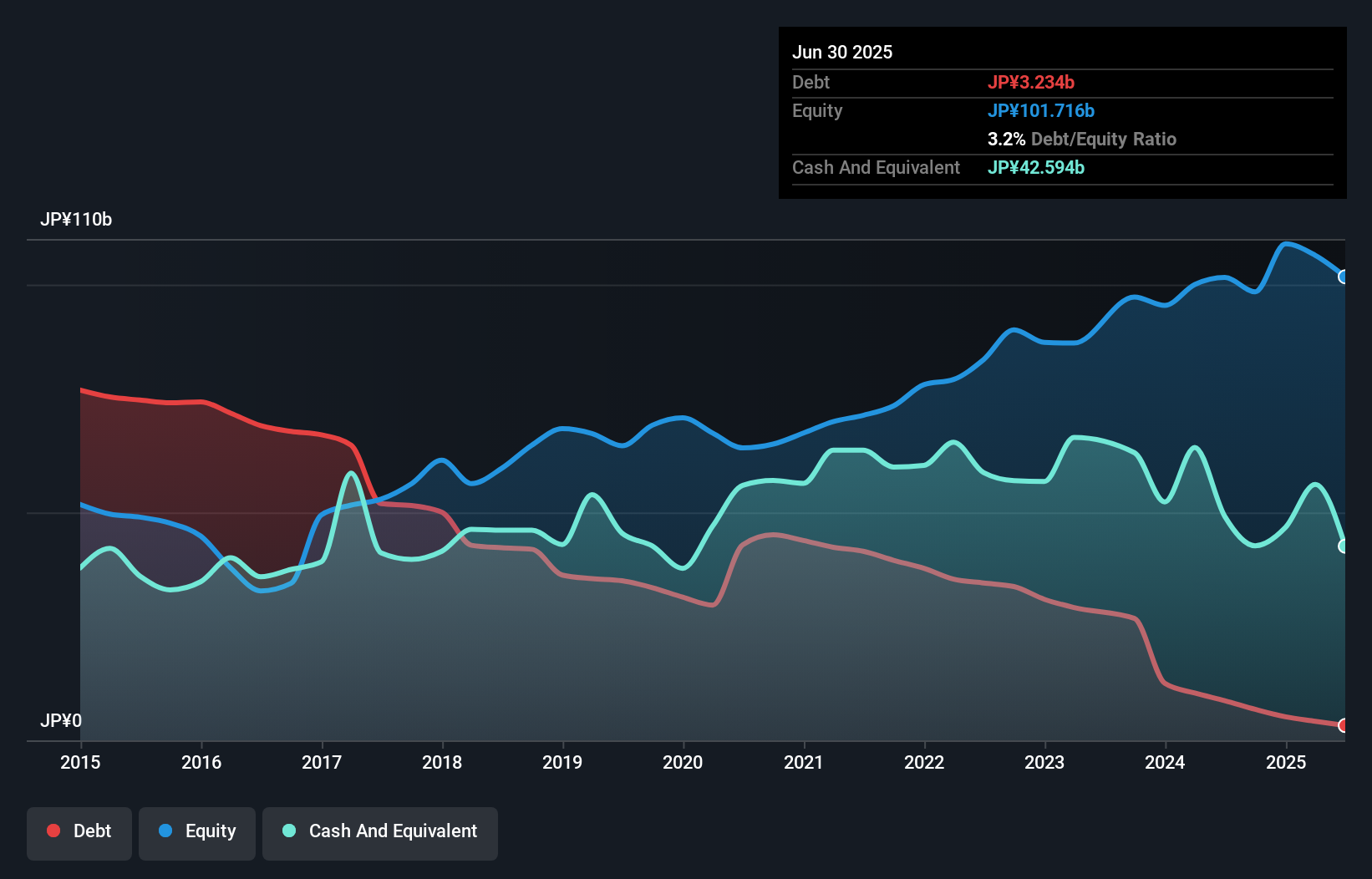The height and width of the screenshot is (879, 1372).
Task: Select the 2020 axis label
Action: (682, 763)
